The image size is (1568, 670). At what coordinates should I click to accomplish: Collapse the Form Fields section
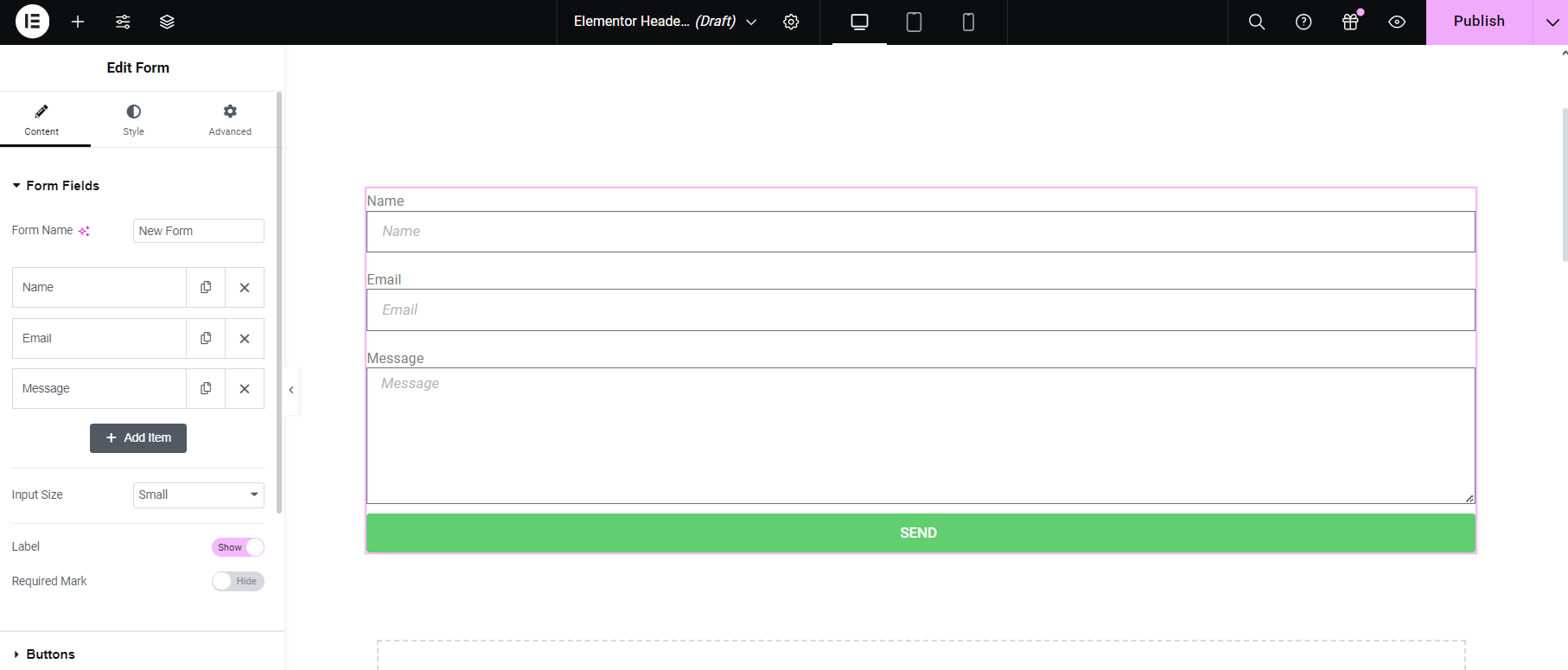55,186
